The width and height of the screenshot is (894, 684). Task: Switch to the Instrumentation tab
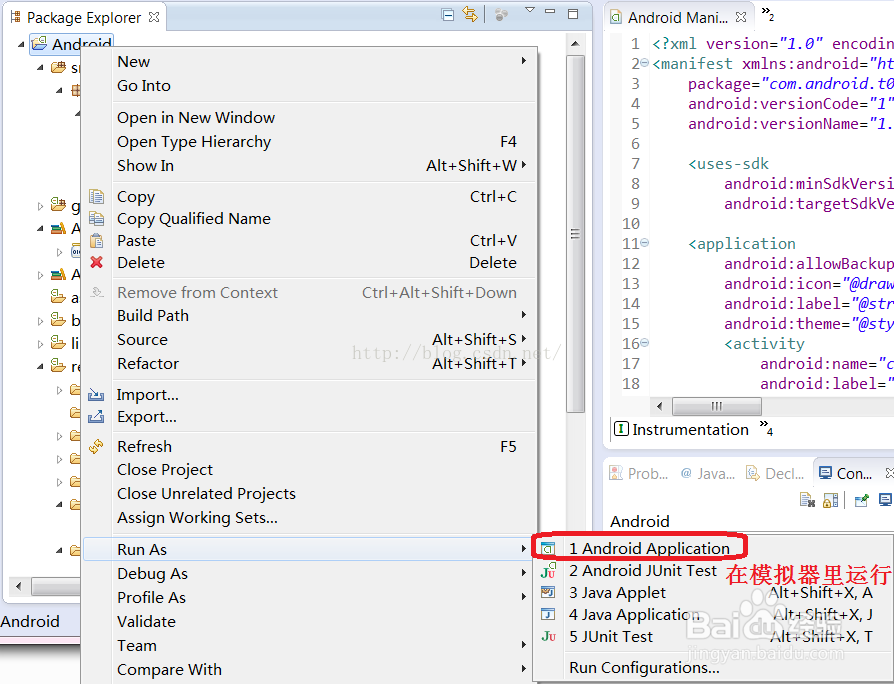681,429
